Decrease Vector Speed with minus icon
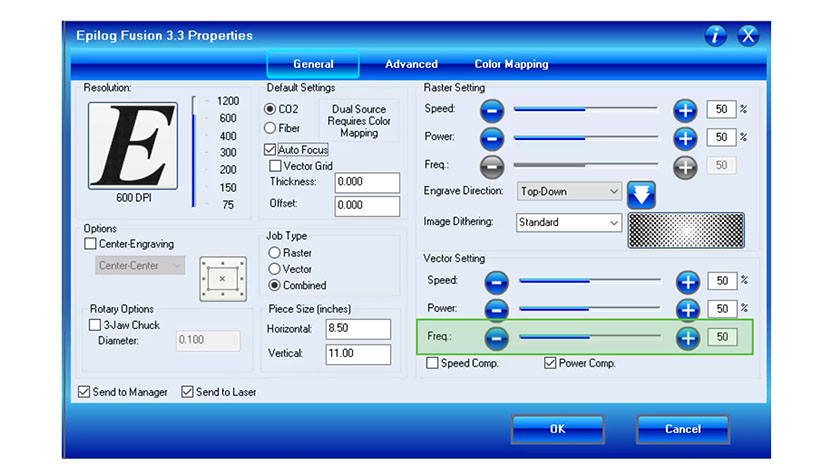This screenshot has width=830, height=473. tap(496, 282)
